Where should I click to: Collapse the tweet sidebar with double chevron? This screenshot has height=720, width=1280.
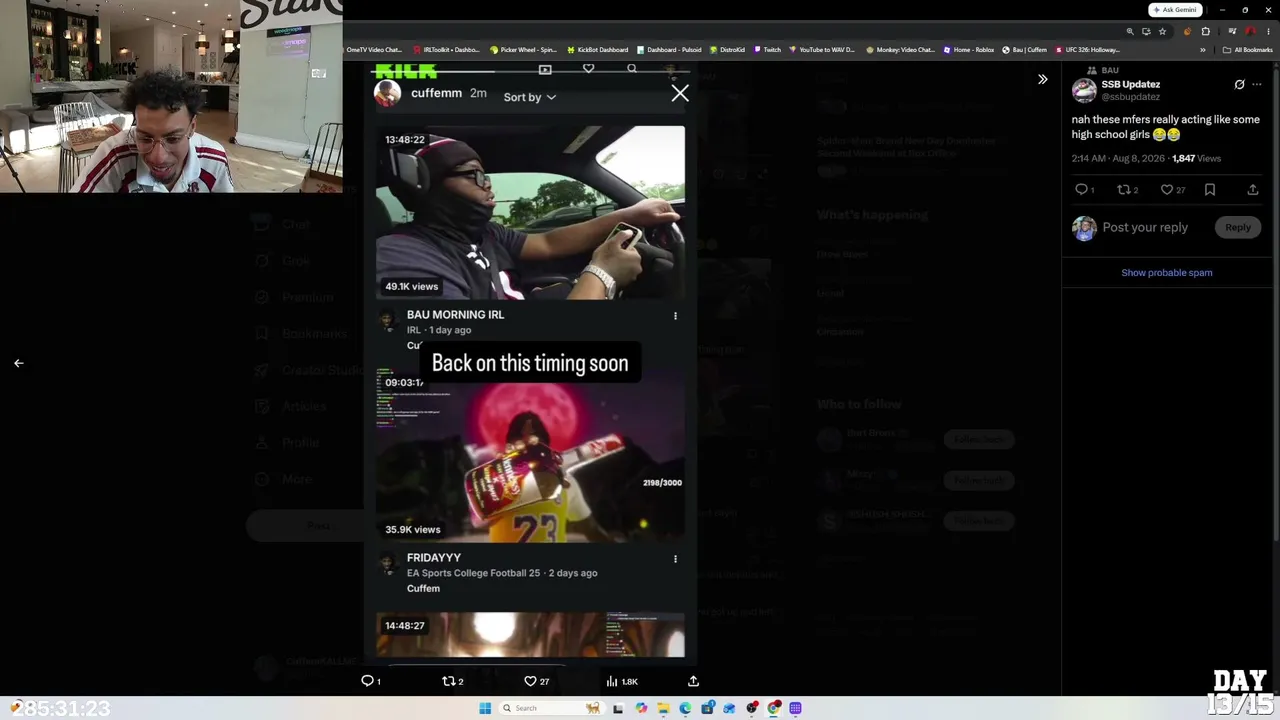pos(1042,79)
